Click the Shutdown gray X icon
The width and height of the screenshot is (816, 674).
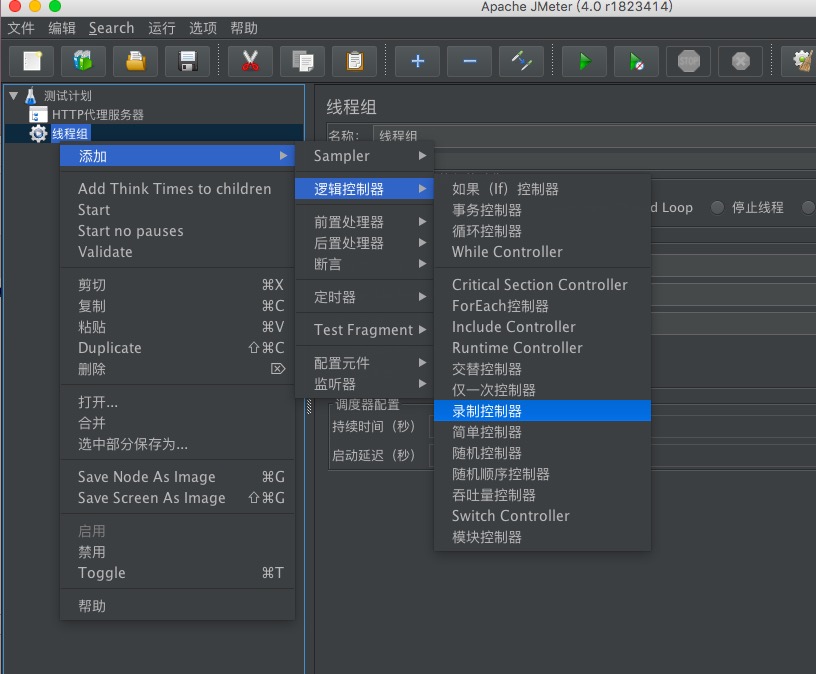click(741, 61)
